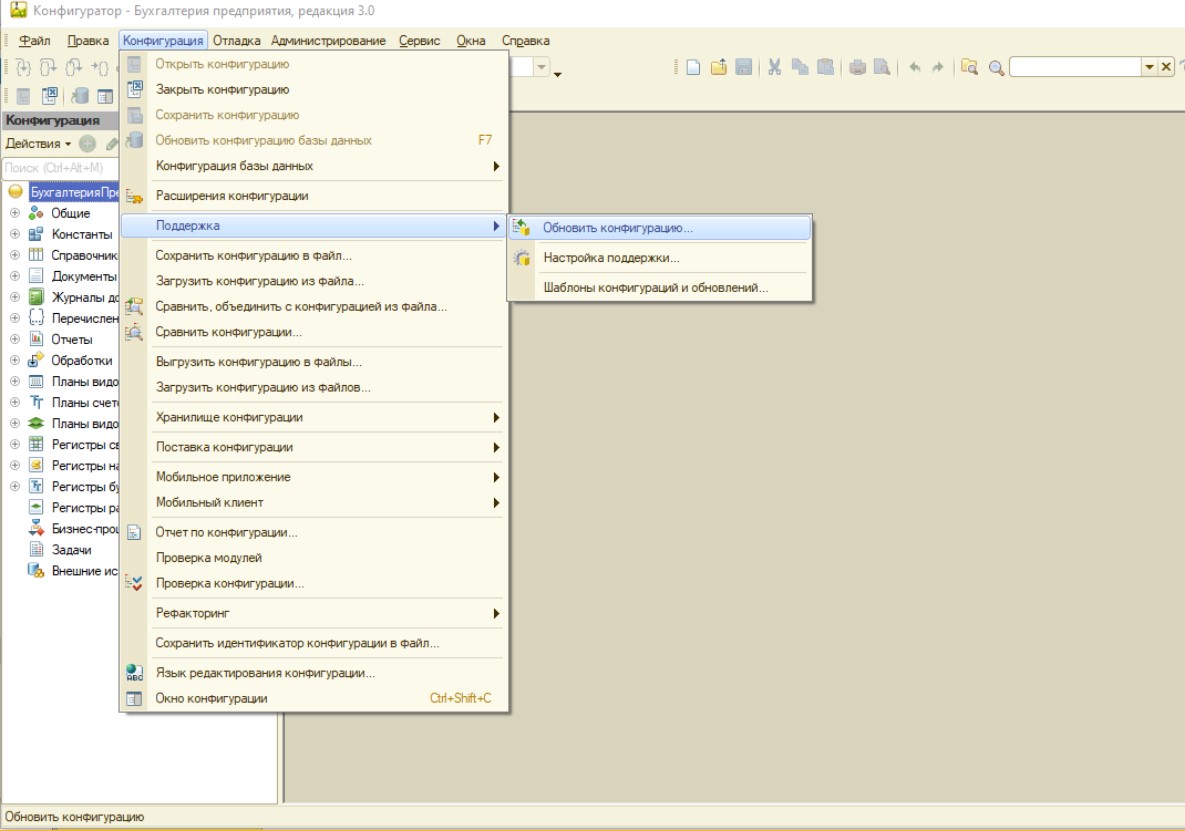Choose Настройка поддержки... menu item
The width and height of the screenshot is (1185, 831).
(660, 258)
